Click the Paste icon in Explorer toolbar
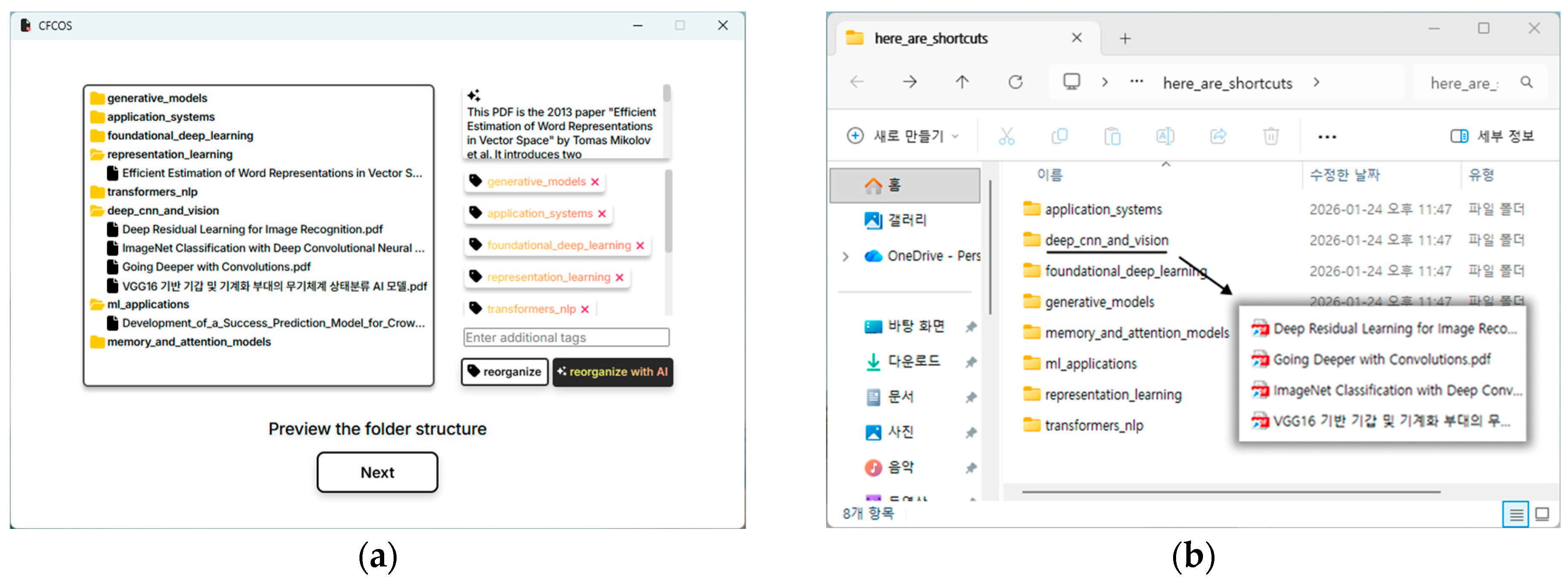Screen dimensions: 1568x584 [1112, 136]
